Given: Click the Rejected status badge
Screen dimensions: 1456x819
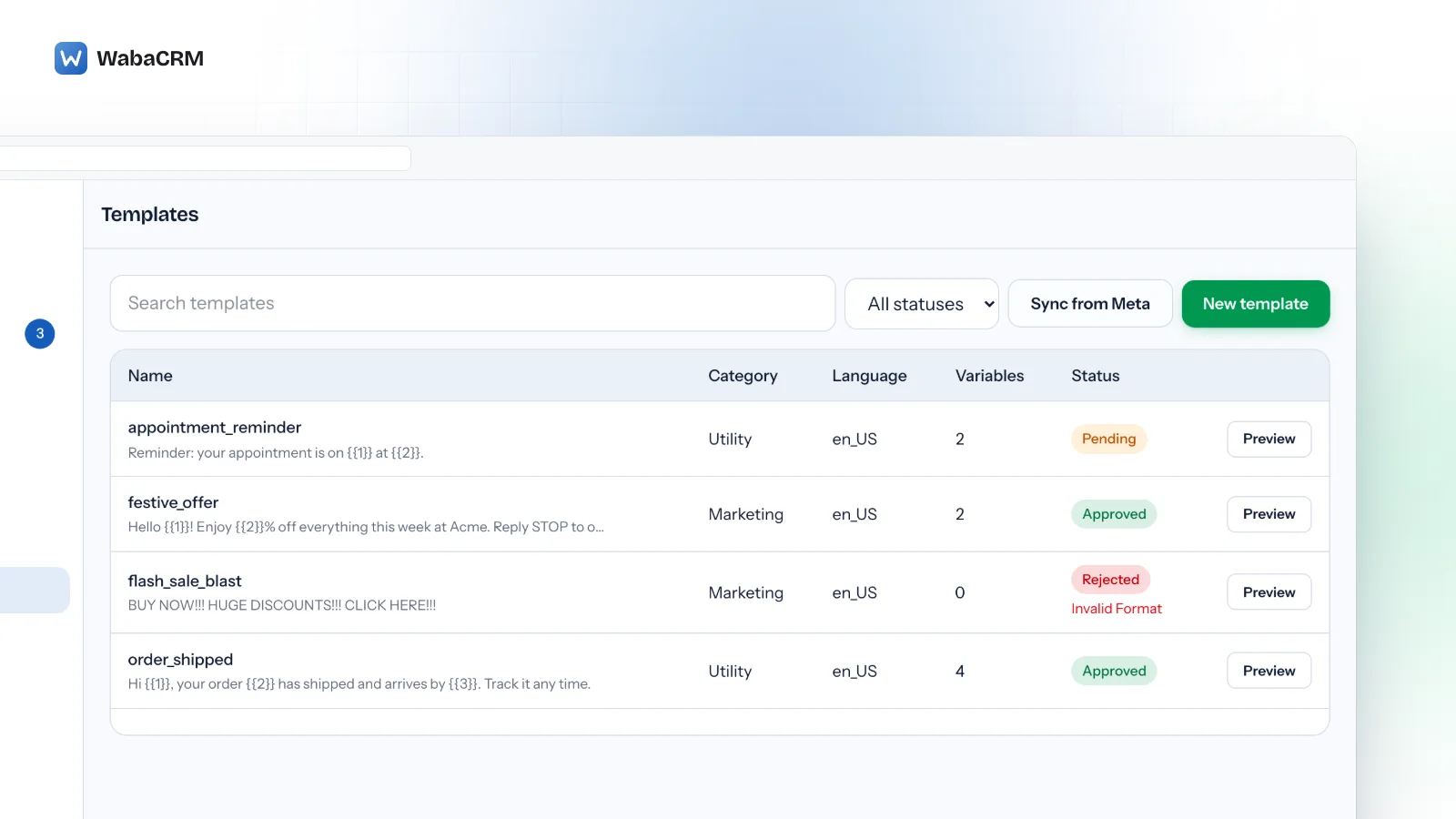Looking at the screenshot, I should pyautogui.click(x=1110, y=580).
